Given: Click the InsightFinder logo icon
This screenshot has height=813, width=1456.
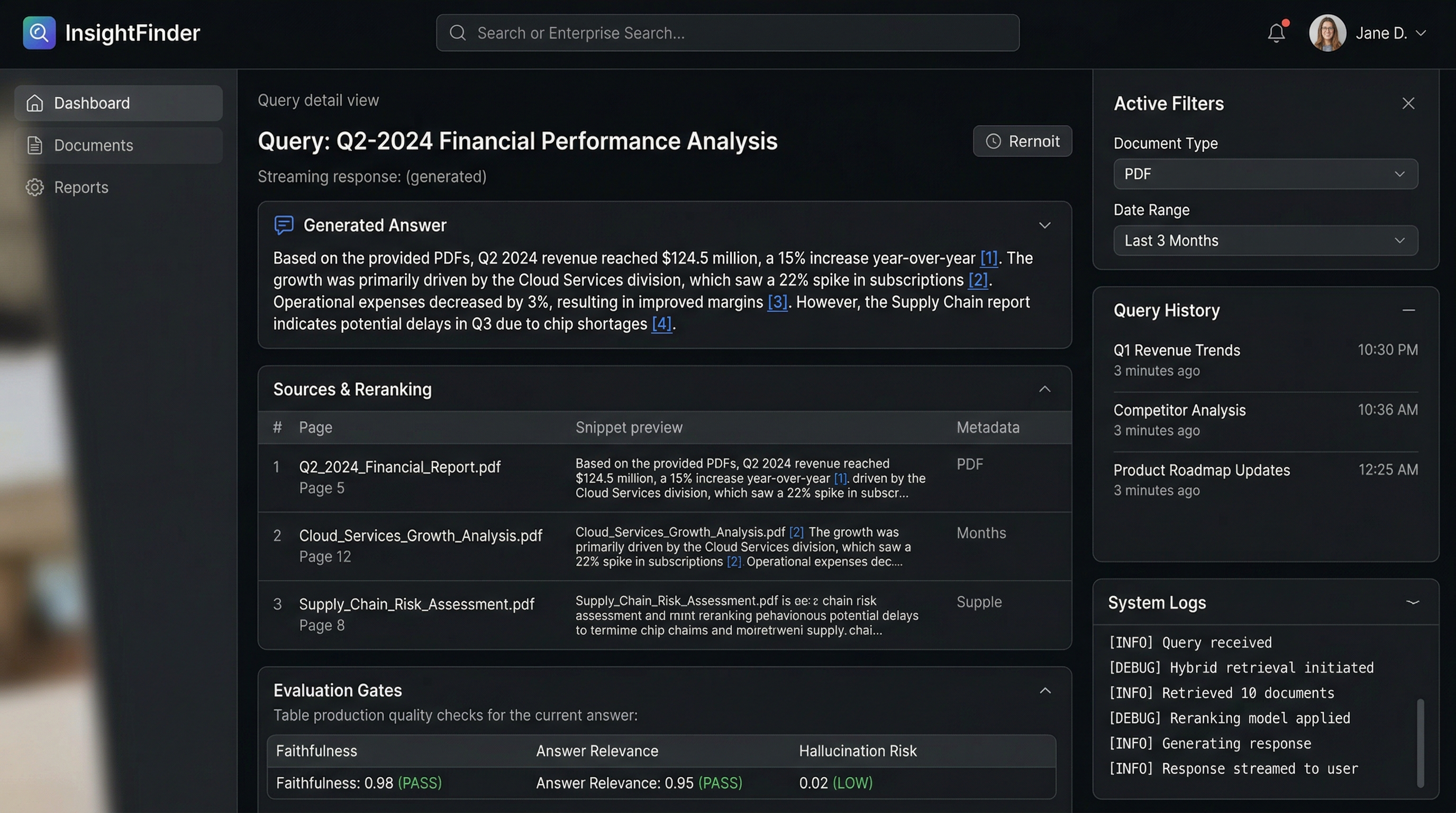Looking at the screenshot, I should click(39, 33).
